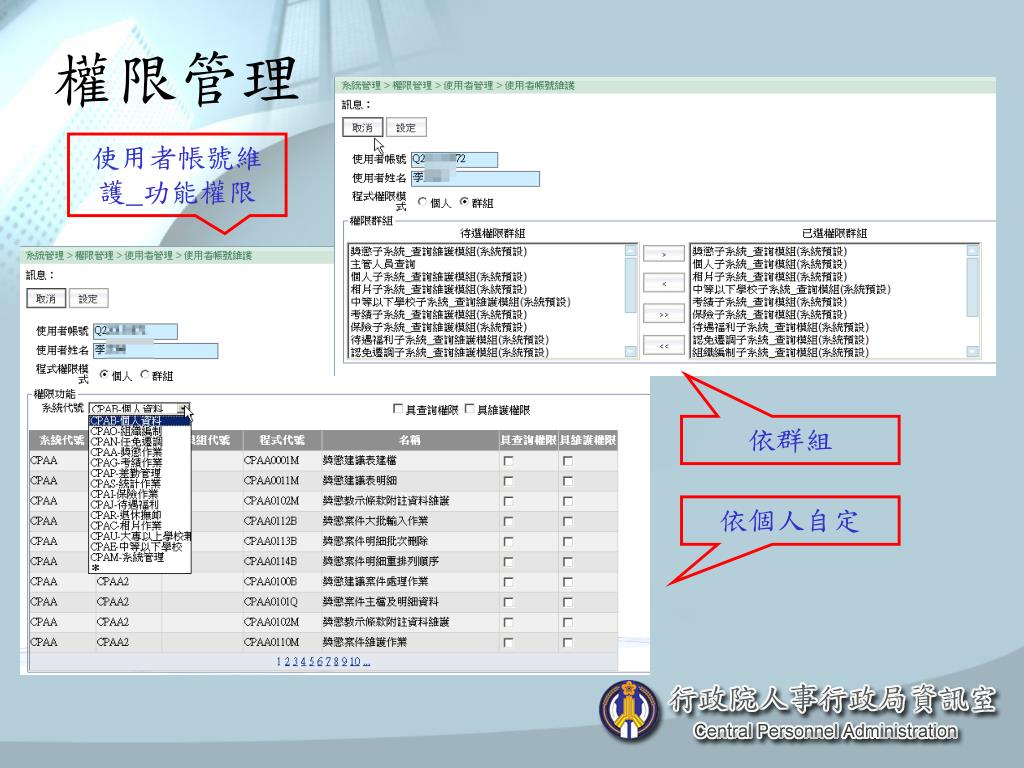Click 使用者姓名 field in the 權限功能 window

(155, 351)
